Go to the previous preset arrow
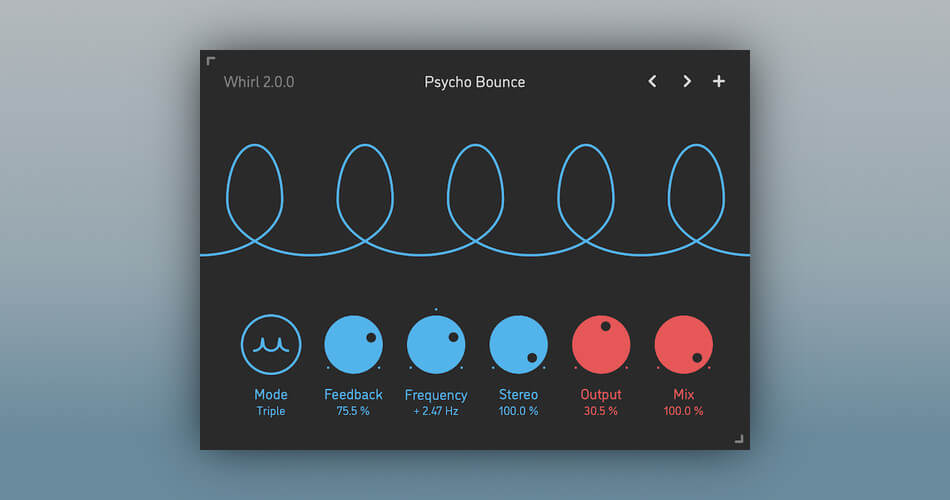 pos(653,81)
